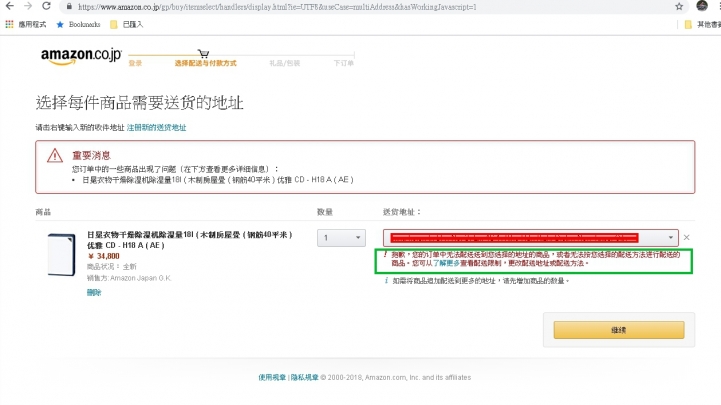Open the privacy notice footer link
This screenshot has width=721, height=405.
304,377
